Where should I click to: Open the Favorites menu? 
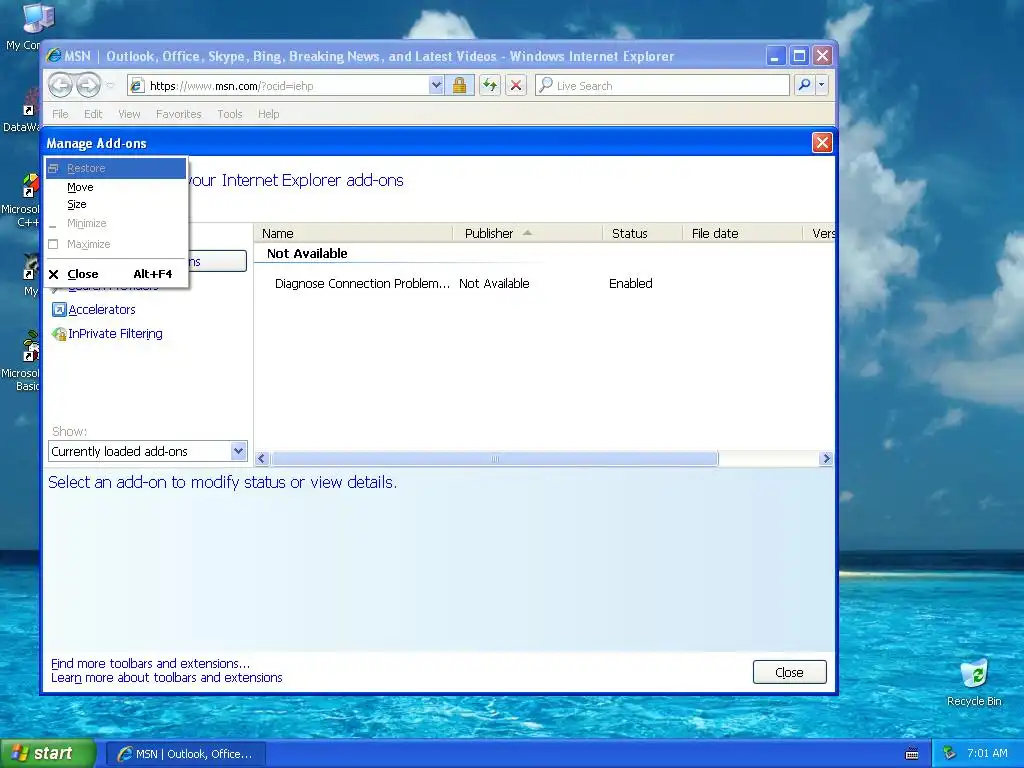[178, 114]
